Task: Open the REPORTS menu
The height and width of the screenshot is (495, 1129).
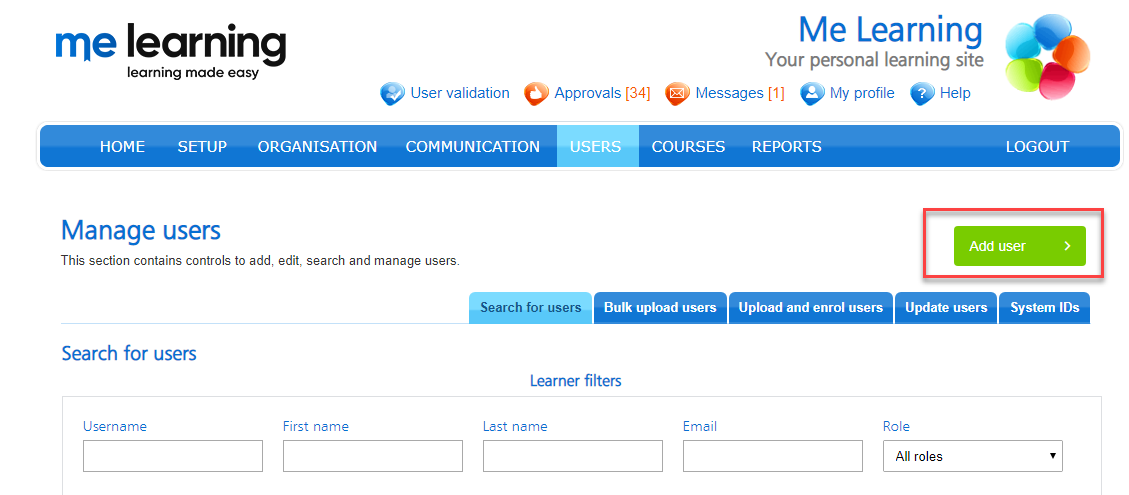Action: 786,146
